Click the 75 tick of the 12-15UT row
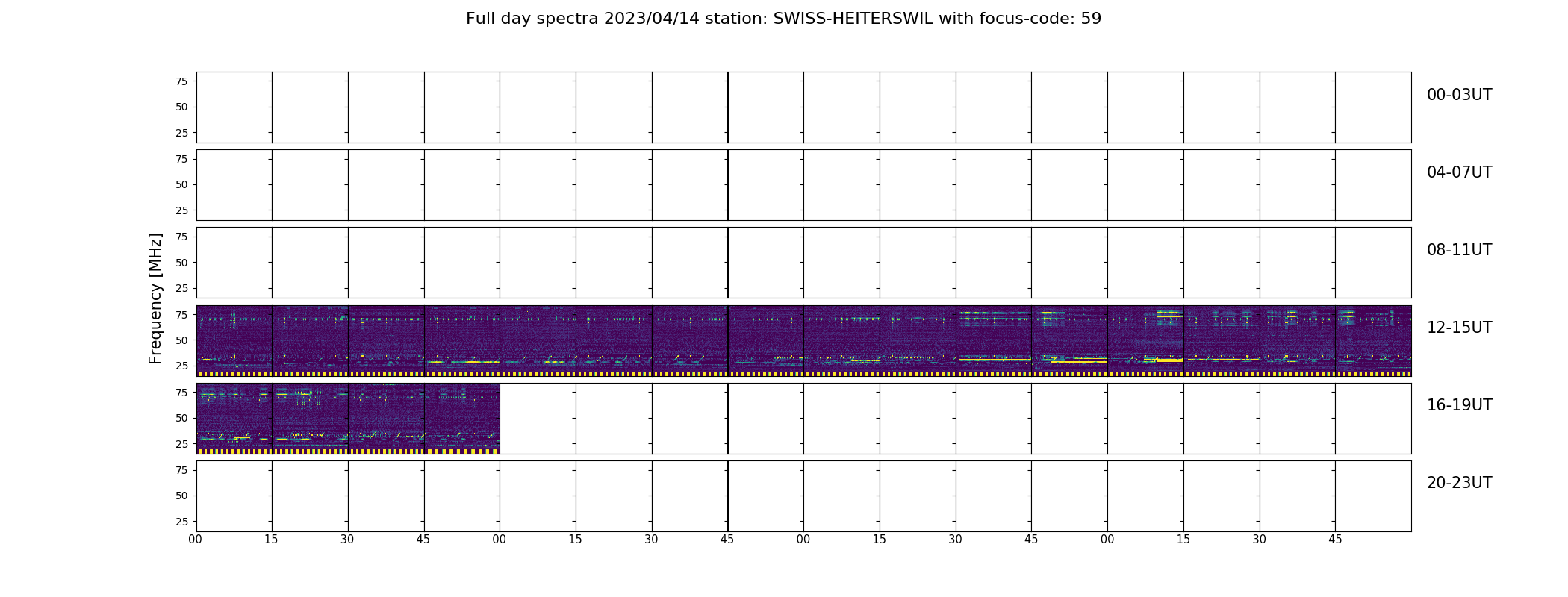This screenshot has width=1568, height=597. point(181,315)
